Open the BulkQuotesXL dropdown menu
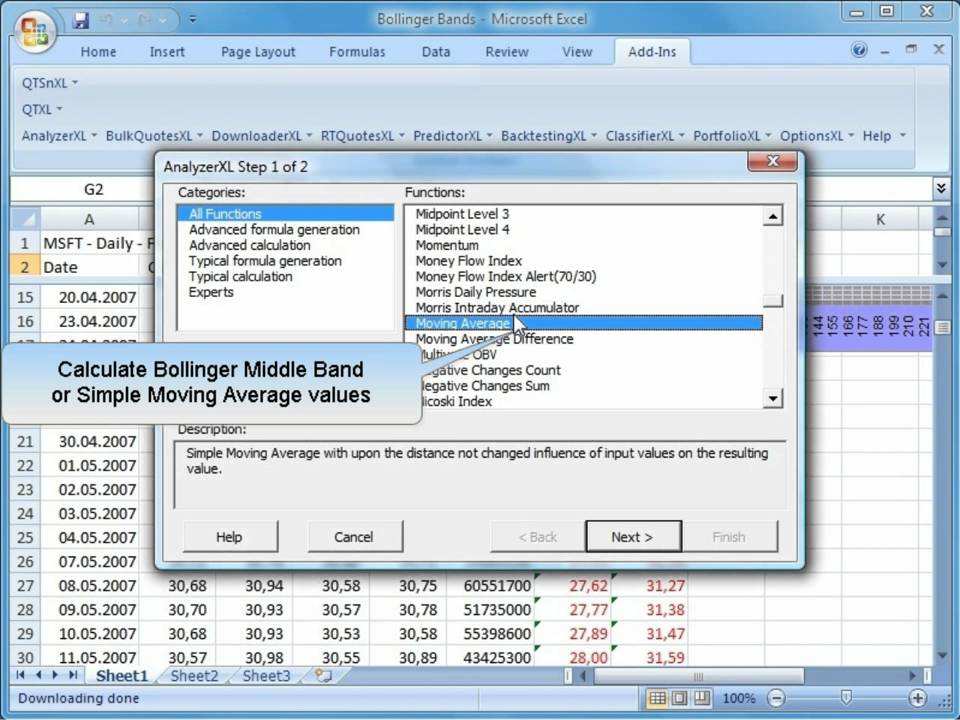 154,136
